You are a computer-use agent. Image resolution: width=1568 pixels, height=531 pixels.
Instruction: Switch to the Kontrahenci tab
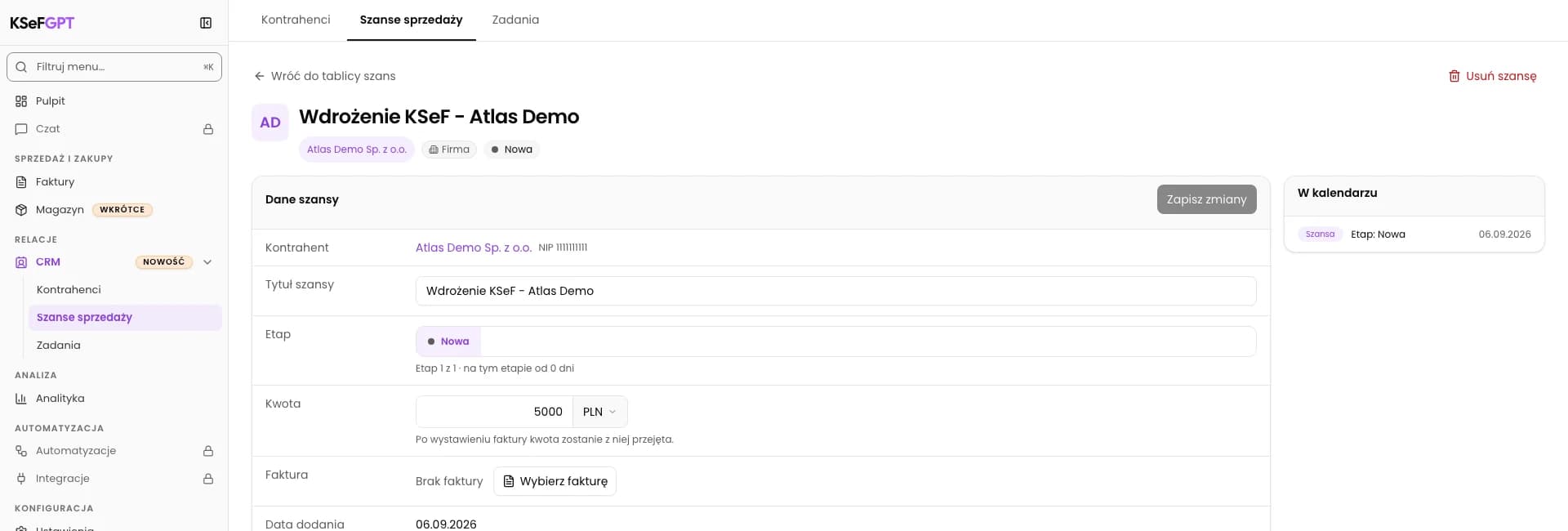click(x=296, y=20)
